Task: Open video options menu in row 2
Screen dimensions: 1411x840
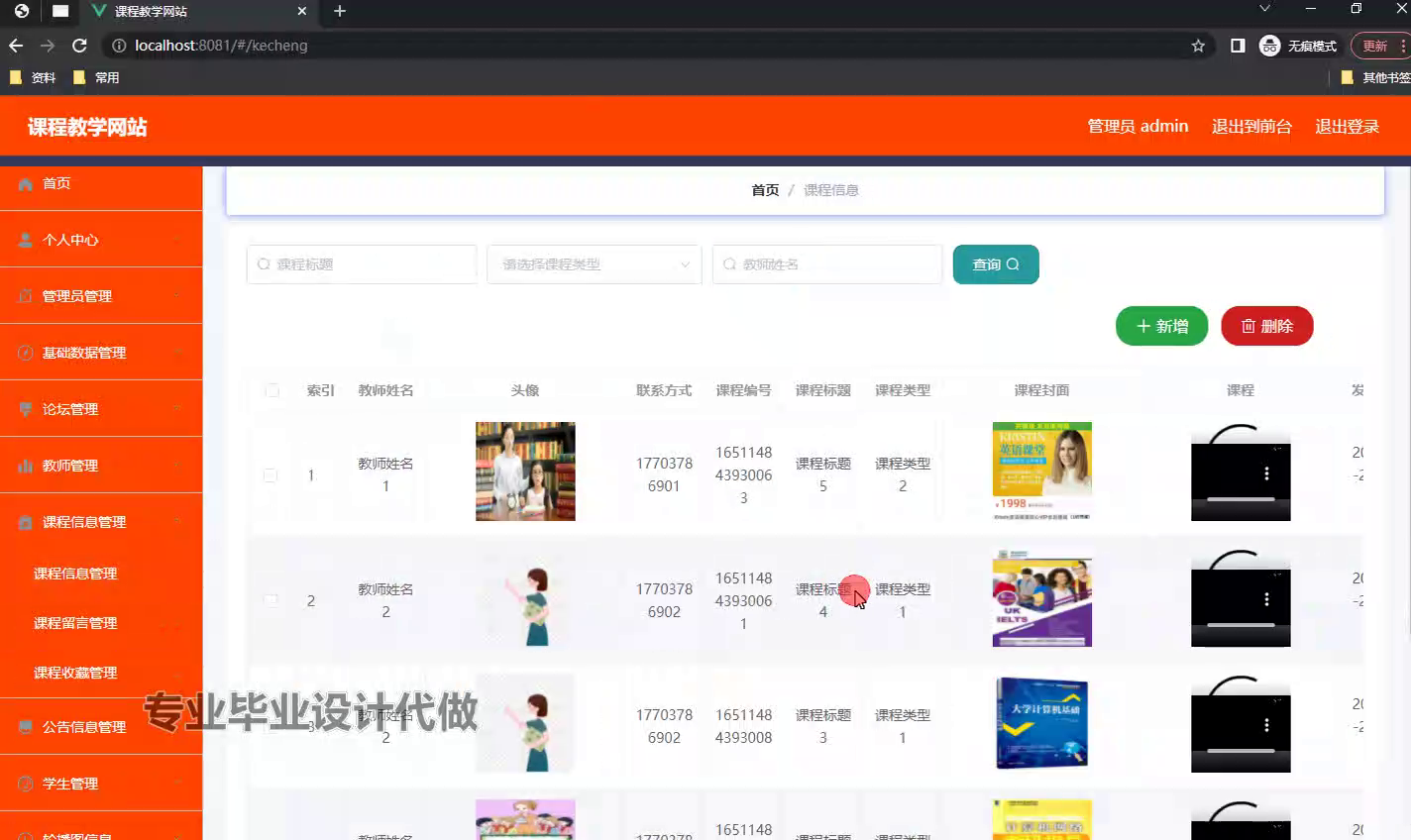Action: click(x=1266, y=599)
